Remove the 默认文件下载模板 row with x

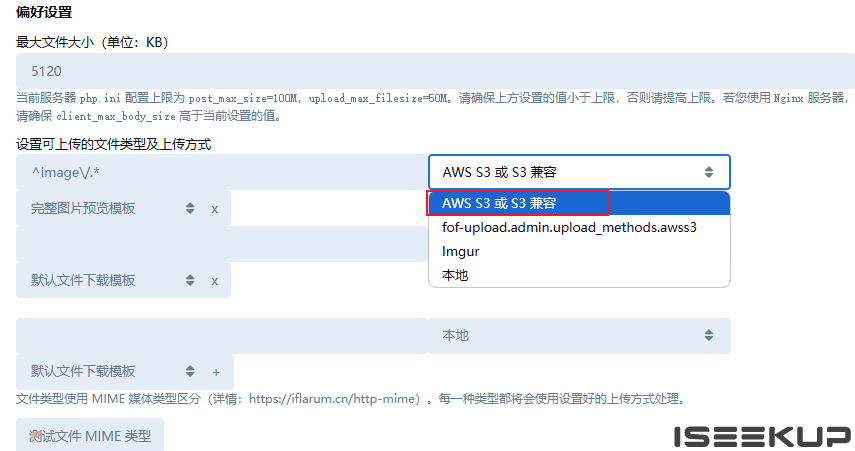click(x=215, y=281)
